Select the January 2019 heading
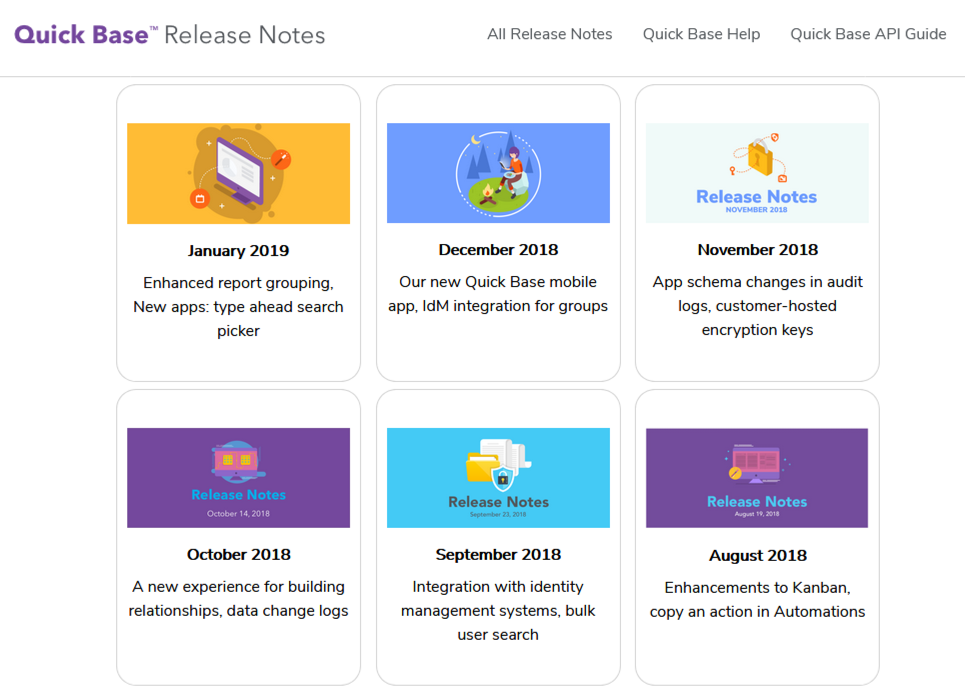 pos(239,251)
